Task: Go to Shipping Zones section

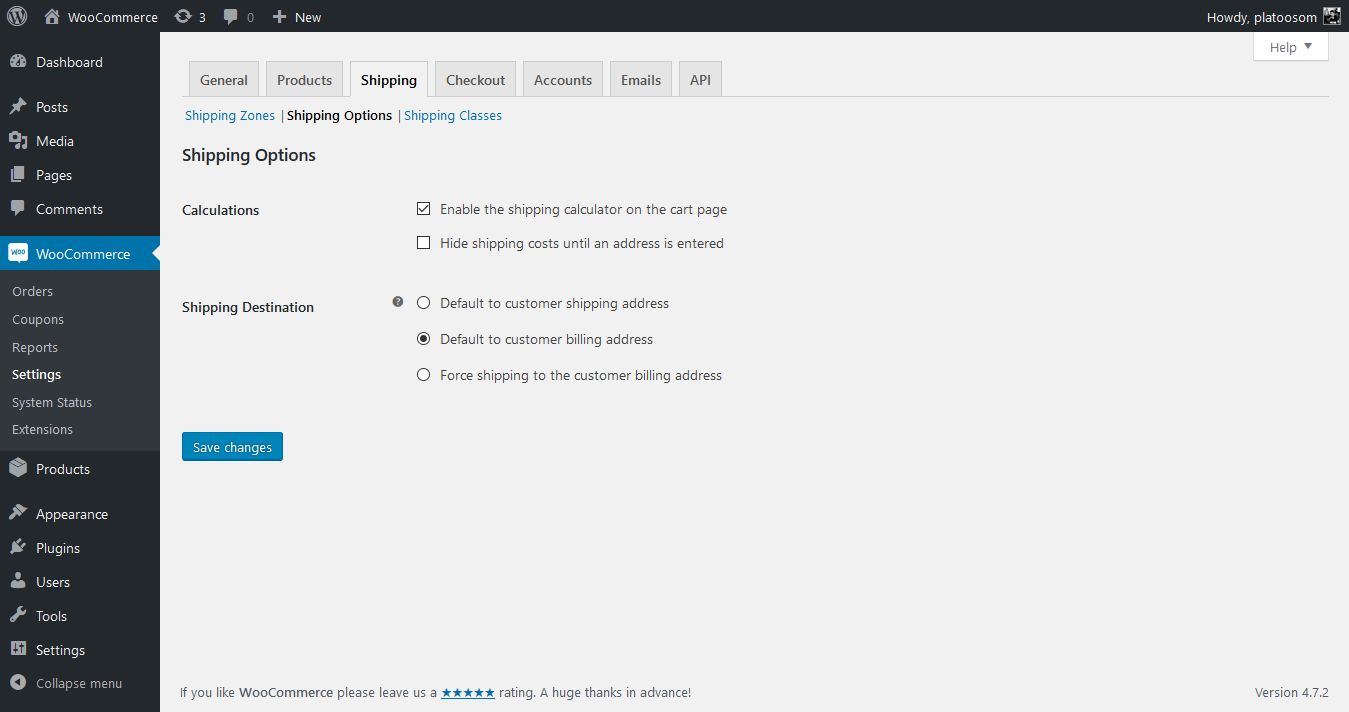Action: pos(230,116)
